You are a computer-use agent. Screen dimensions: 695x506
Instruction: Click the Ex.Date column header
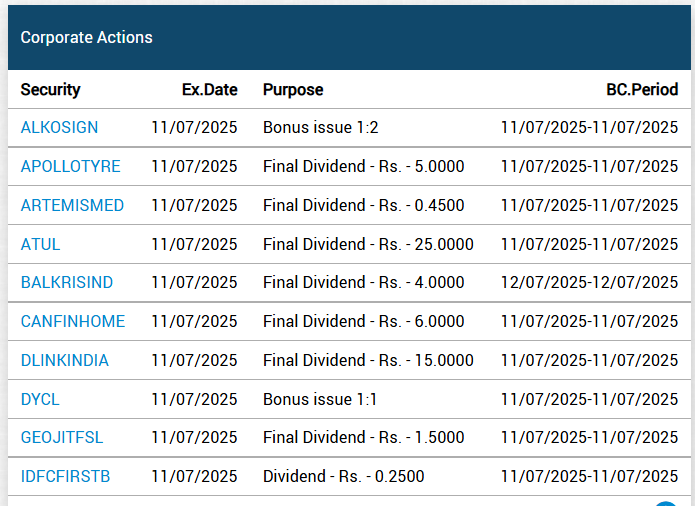210,90
